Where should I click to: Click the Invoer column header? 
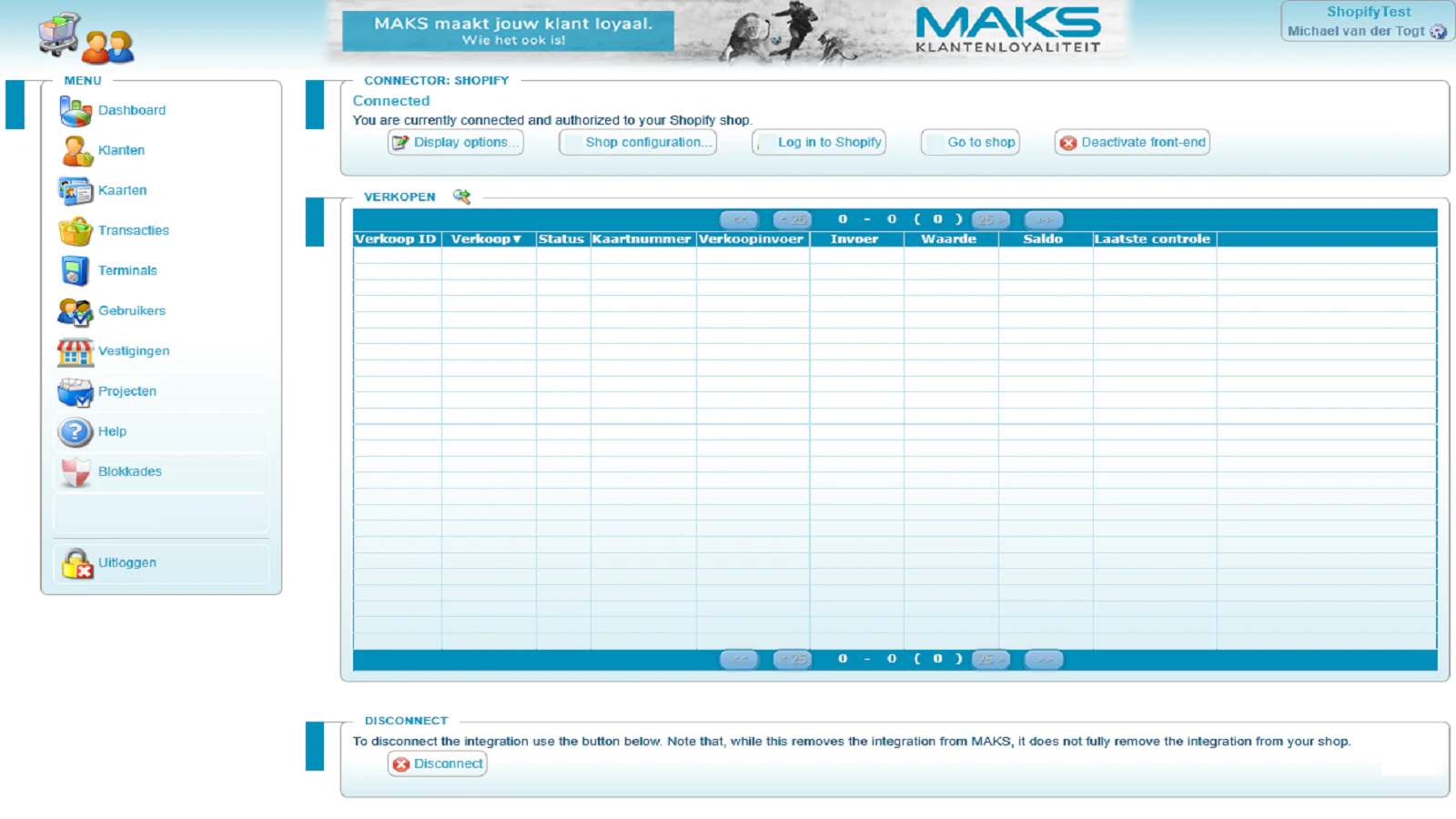pos(855,239)
